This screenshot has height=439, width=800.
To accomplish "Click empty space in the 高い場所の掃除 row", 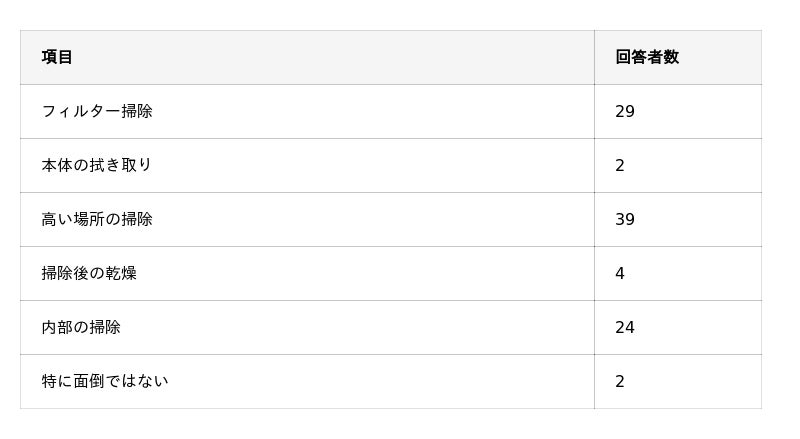I will pyautogui.click(x=372, y=220).
